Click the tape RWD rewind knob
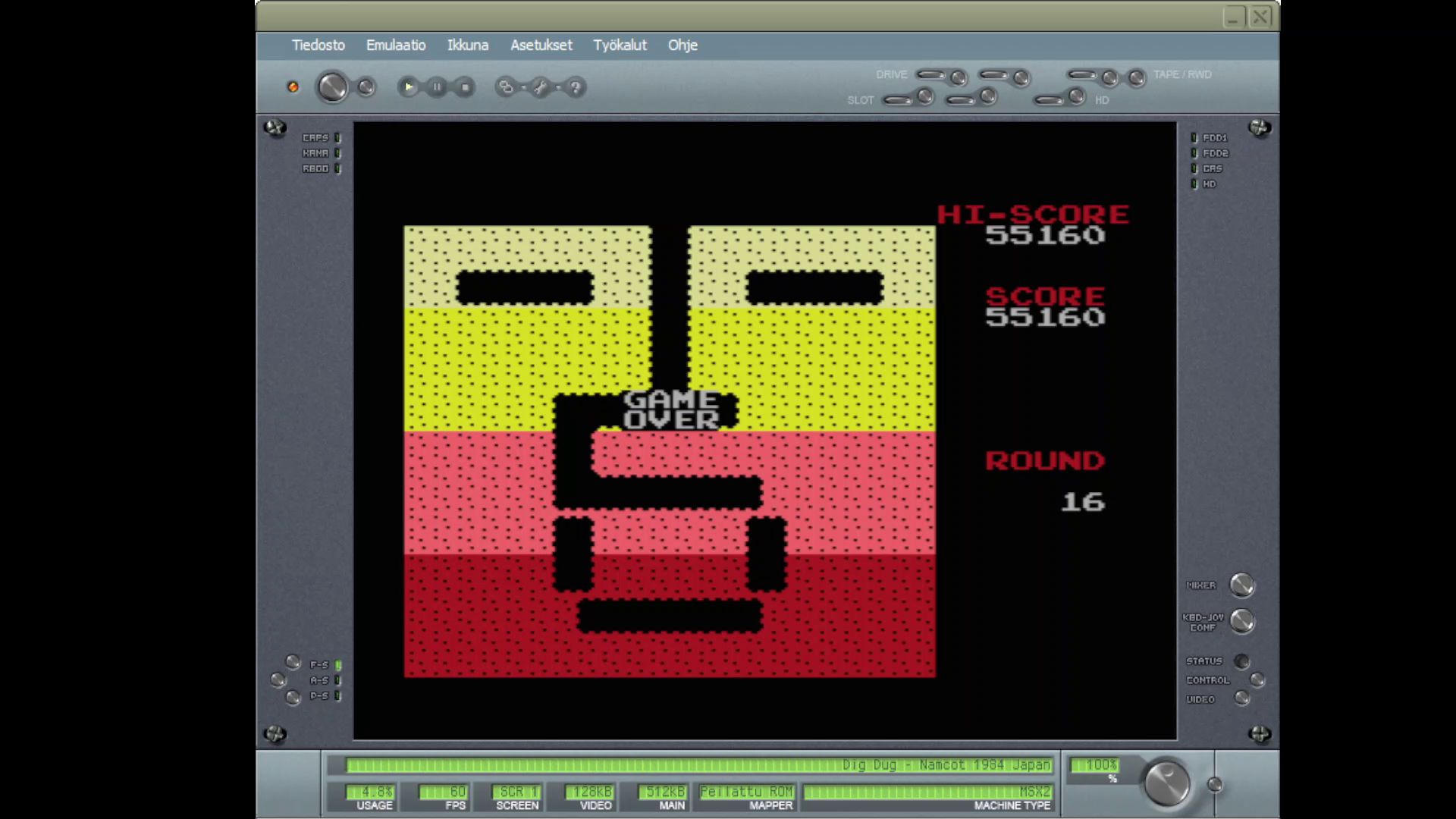The image size is (1456, 819). pyautogui.click(x=1136, y=77)
